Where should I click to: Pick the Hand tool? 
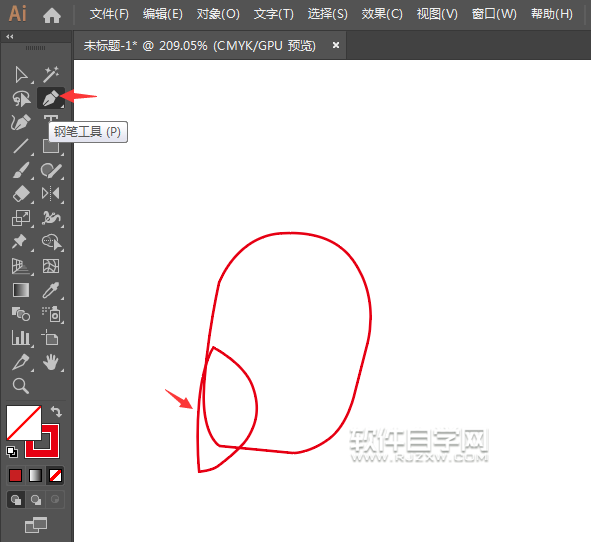point(51,362)
